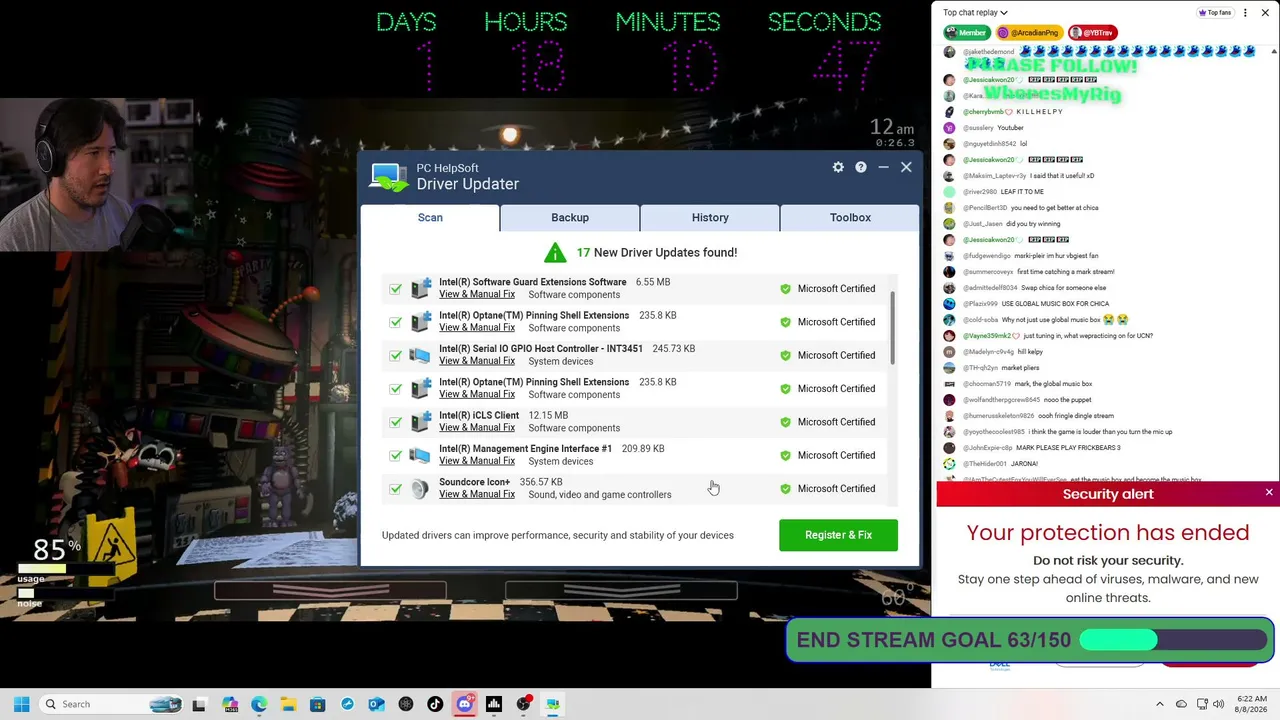
Task: Open Windows Start menu
Action: 21,704
